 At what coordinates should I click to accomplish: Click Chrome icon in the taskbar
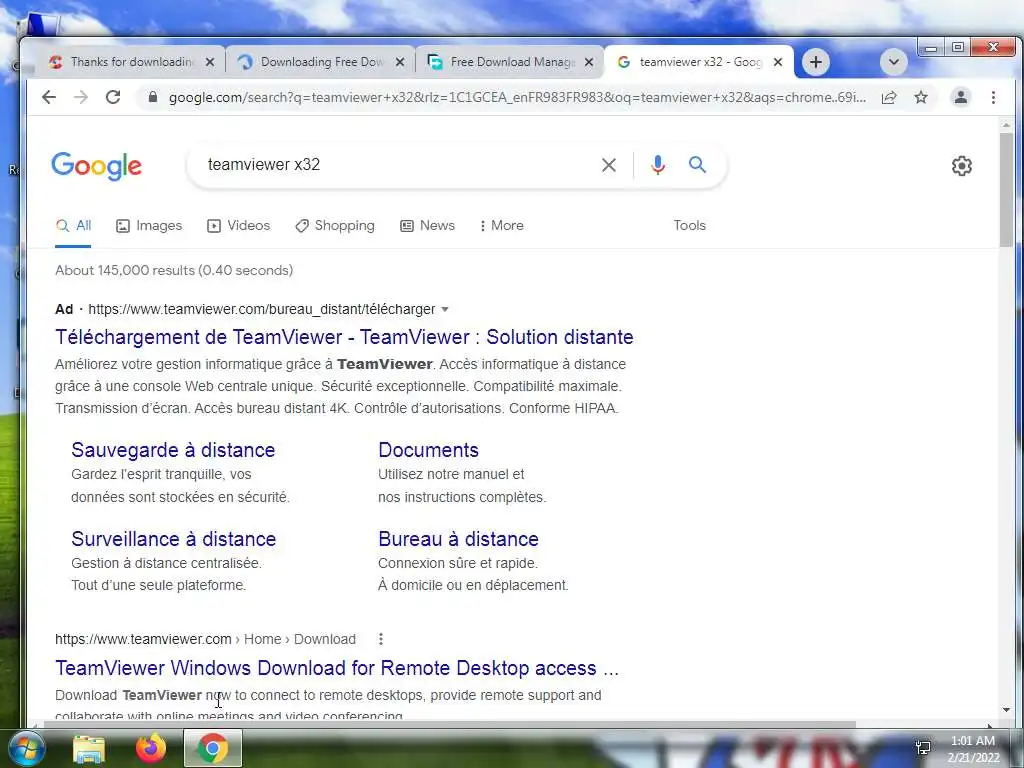pos(213,748)
